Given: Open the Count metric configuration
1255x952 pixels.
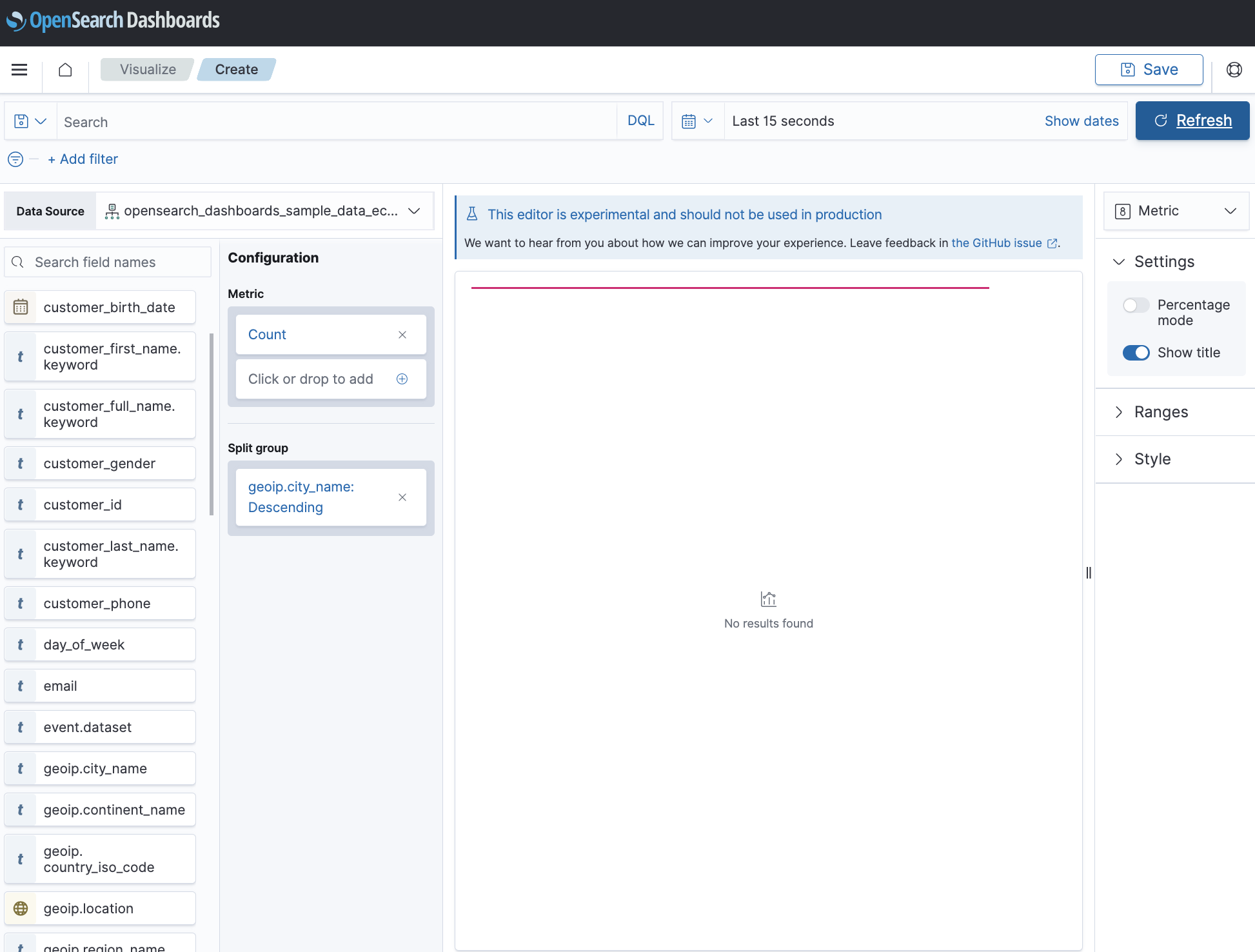Looking at the screenshot, I should click(x=267, y=335).
